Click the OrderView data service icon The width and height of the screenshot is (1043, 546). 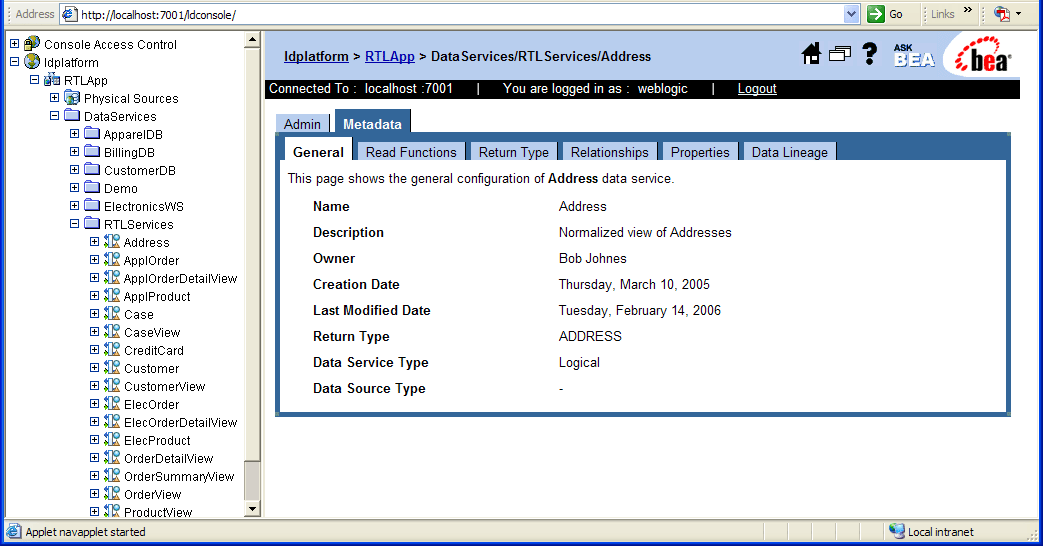point(112,493)
